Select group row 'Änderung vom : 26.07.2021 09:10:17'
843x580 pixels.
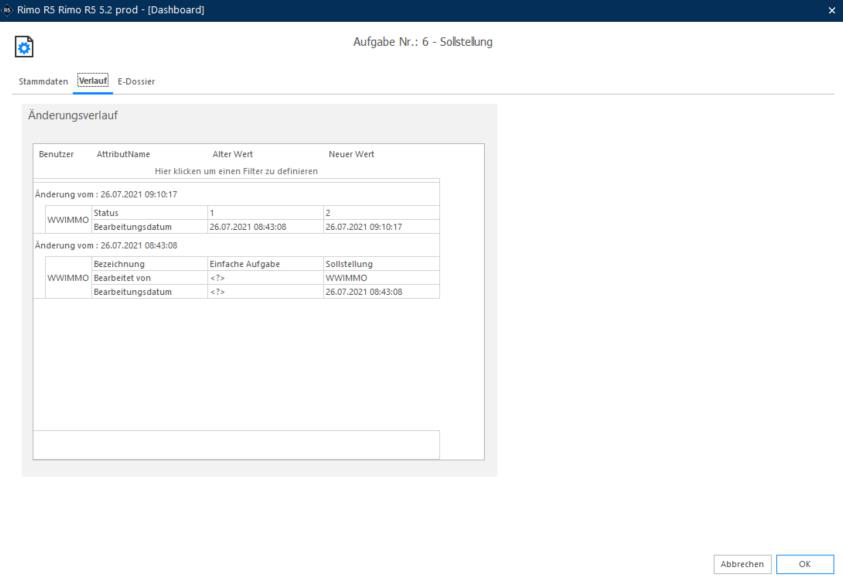237,194
